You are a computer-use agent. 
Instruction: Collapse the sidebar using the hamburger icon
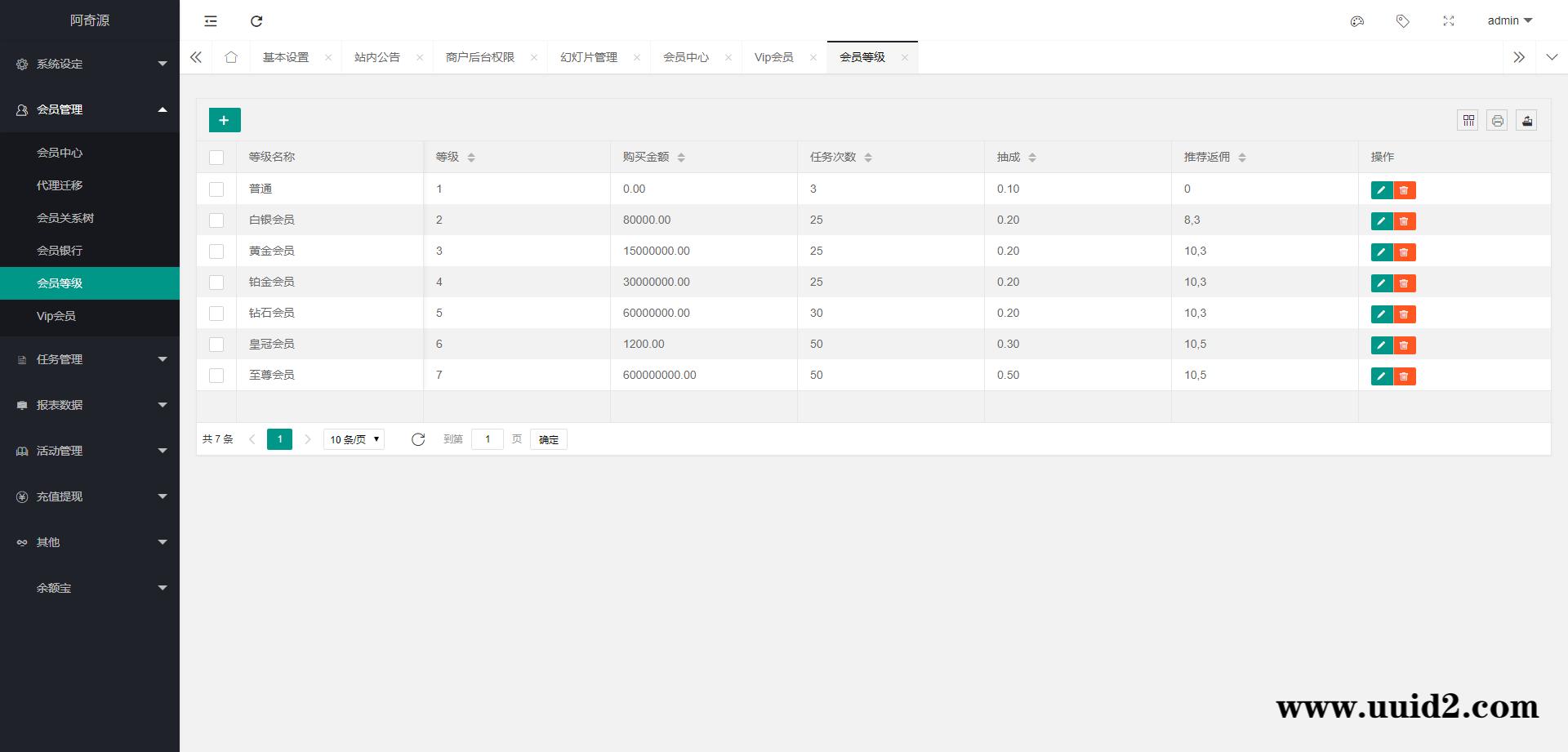(211, 21)
